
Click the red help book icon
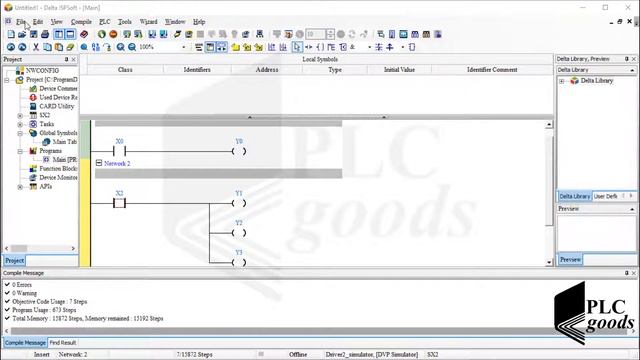pyautogui.click(x=84, y=34)
